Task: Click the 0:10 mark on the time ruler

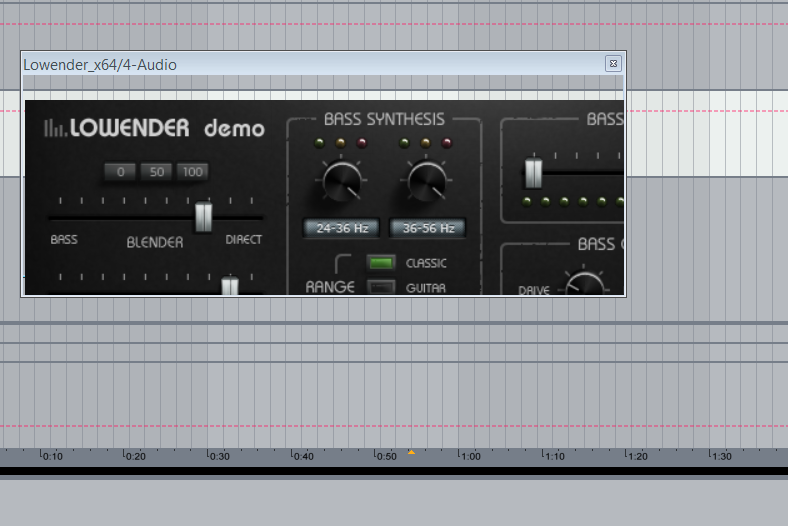Action: pos(52,456)
